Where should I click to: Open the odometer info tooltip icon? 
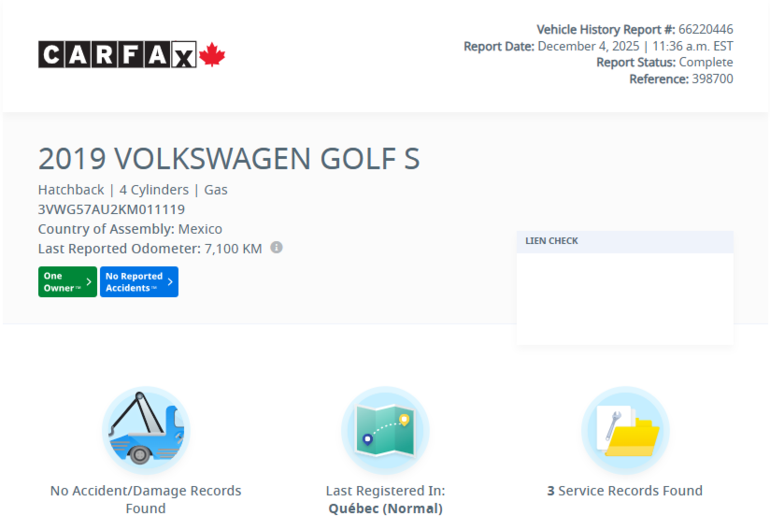pyautogui.click(x=277, y=247)
